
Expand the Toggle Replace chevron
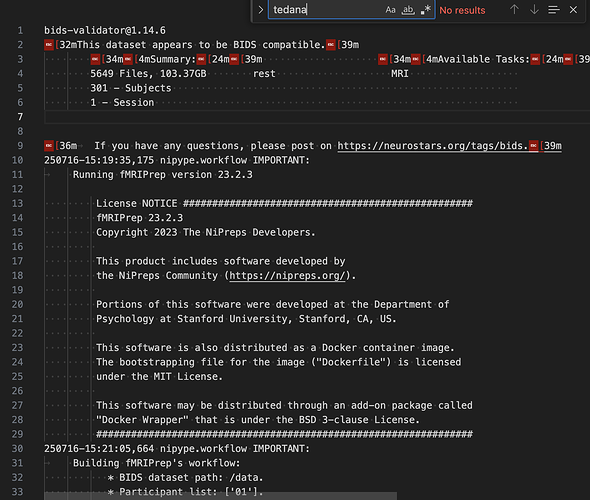click(x=260, y=10)
